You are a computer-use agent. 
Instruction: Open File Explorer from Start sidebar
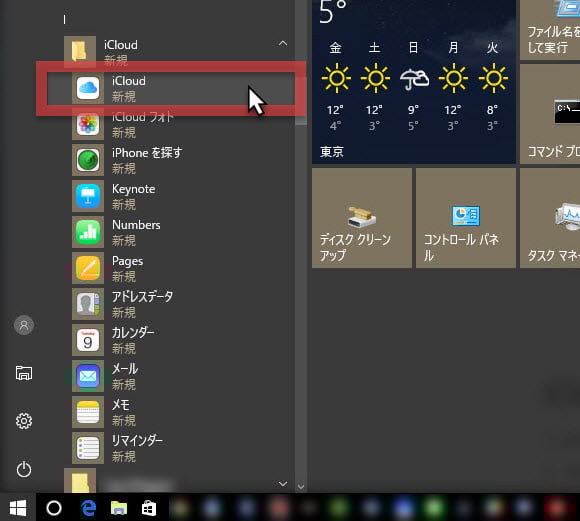click(24, 373)
